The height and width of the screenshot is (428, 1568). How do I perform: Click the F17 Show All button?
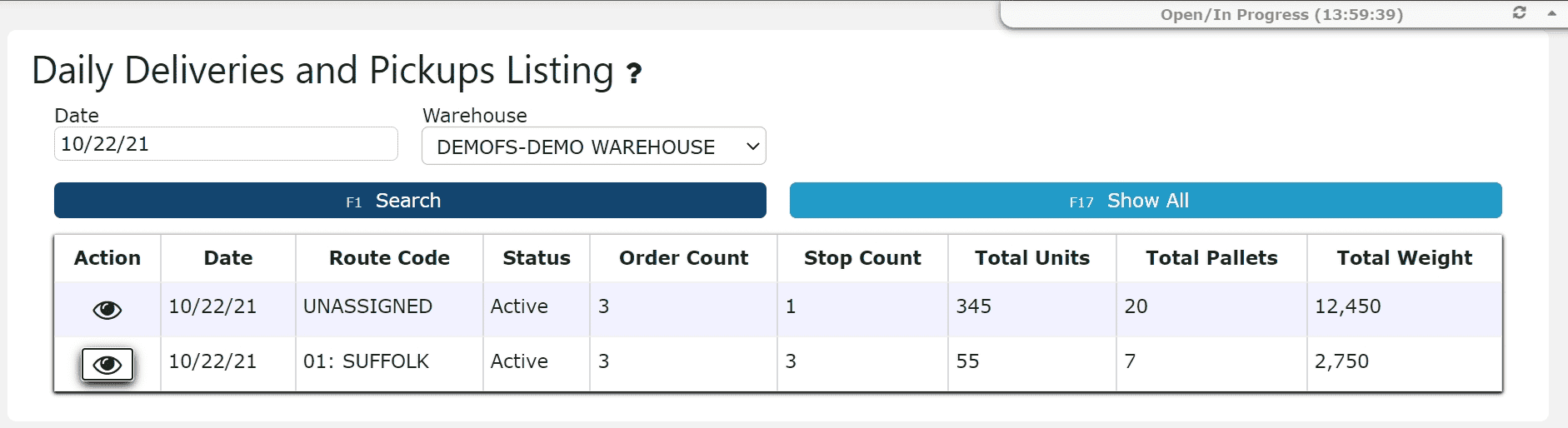pos(1146,201)
